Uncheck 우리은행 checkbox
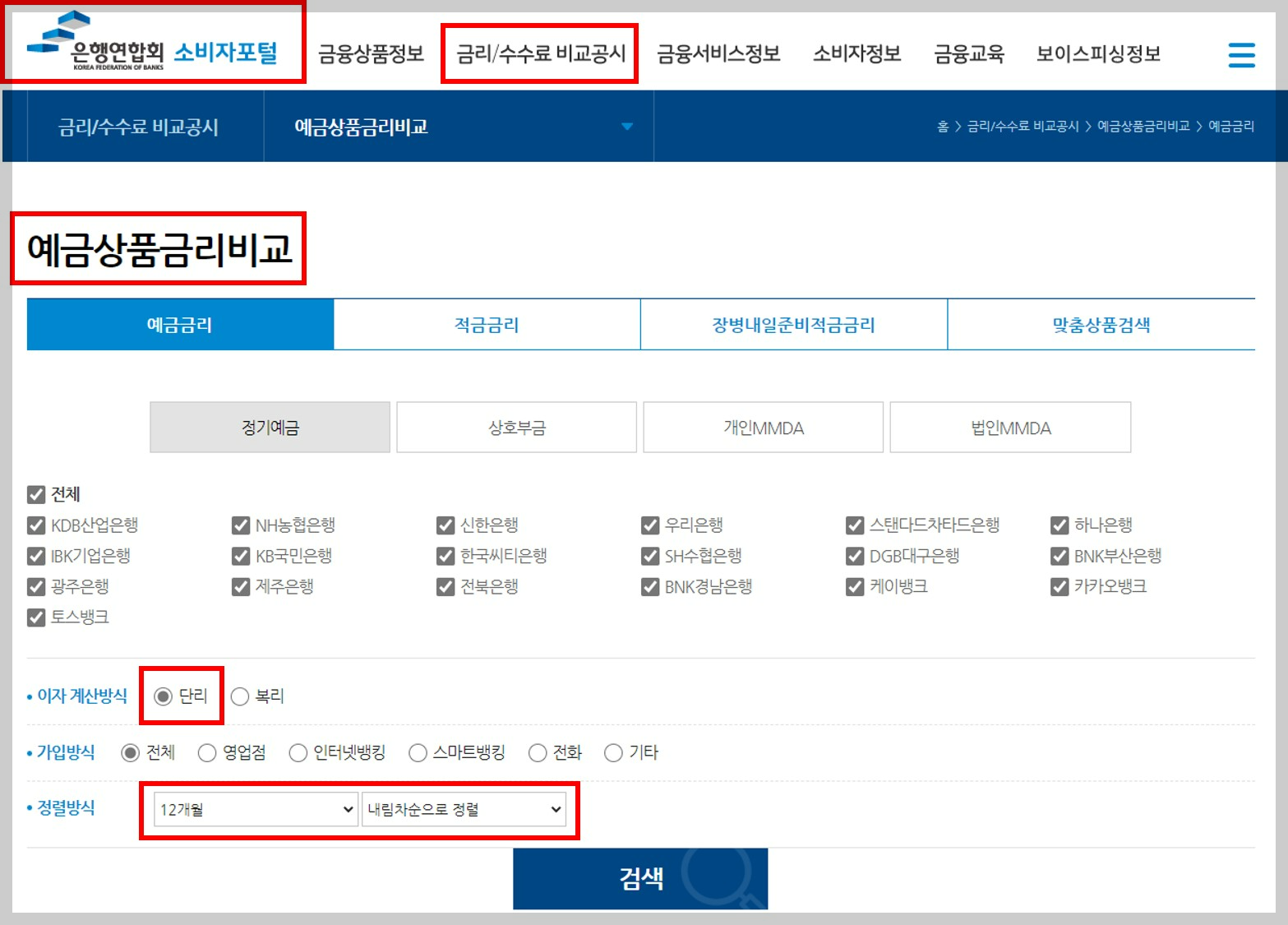The height and width of the screenshot is (925, 1288). [x=650, y=525]
